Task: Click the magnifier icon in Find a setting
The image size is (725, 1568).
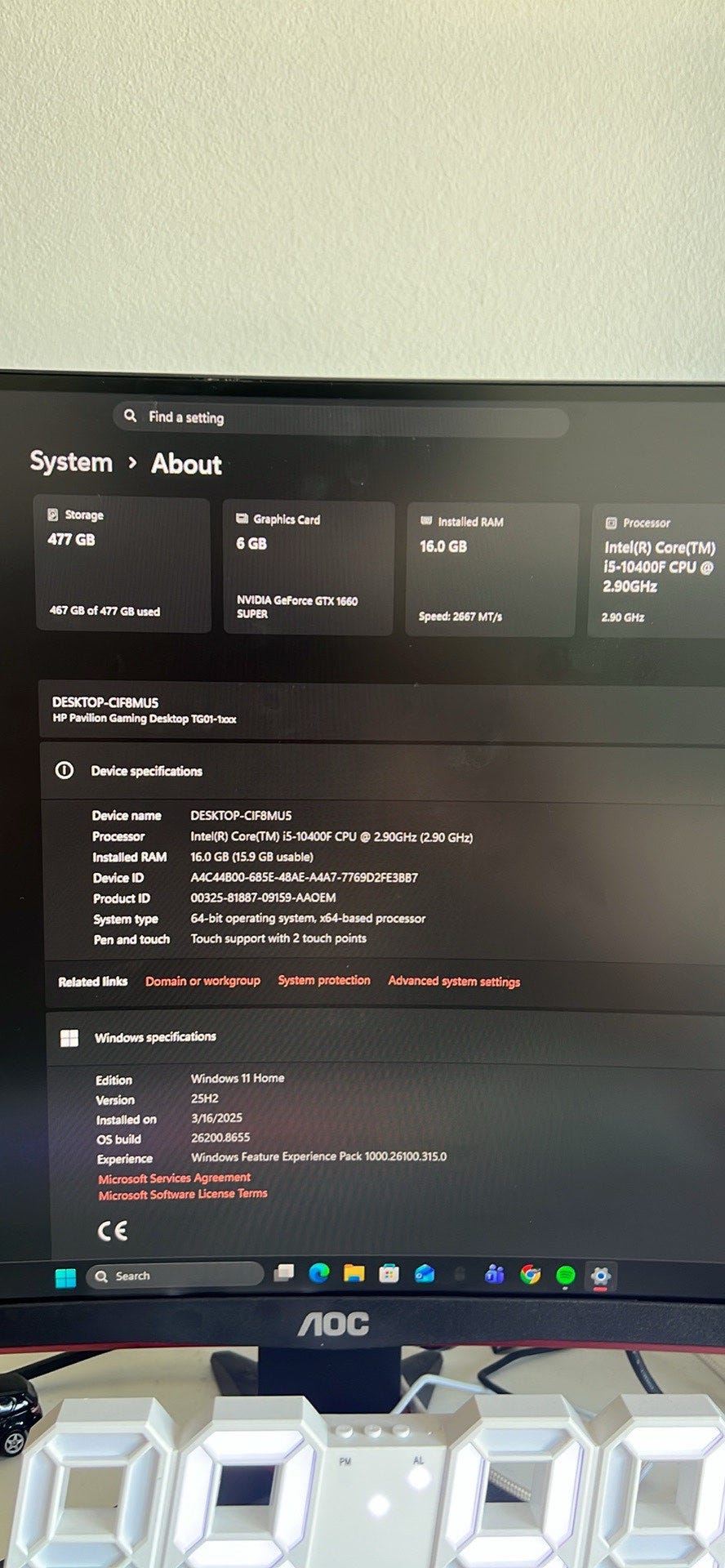Action: [x=131, y=416]
